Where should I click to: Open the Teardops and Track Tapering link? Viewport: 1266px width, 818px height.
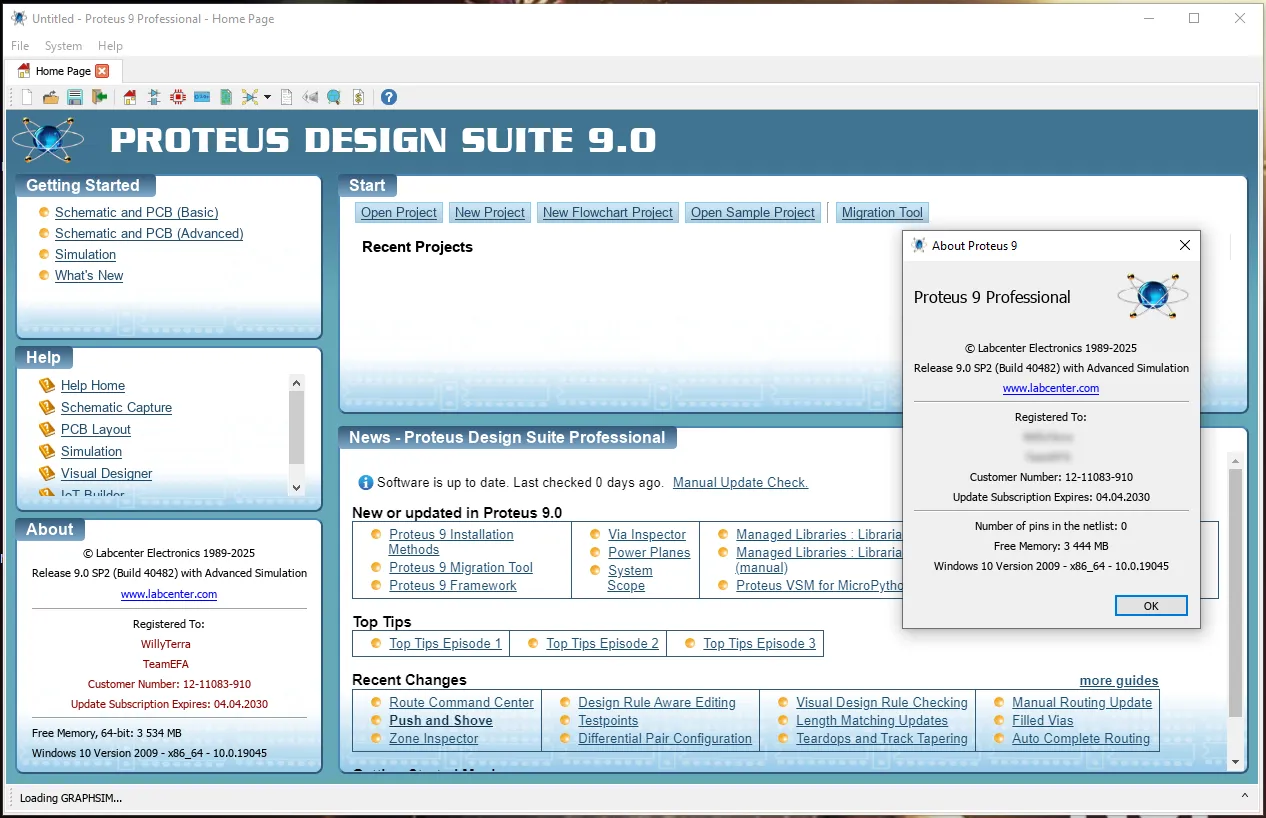(882, 738)
